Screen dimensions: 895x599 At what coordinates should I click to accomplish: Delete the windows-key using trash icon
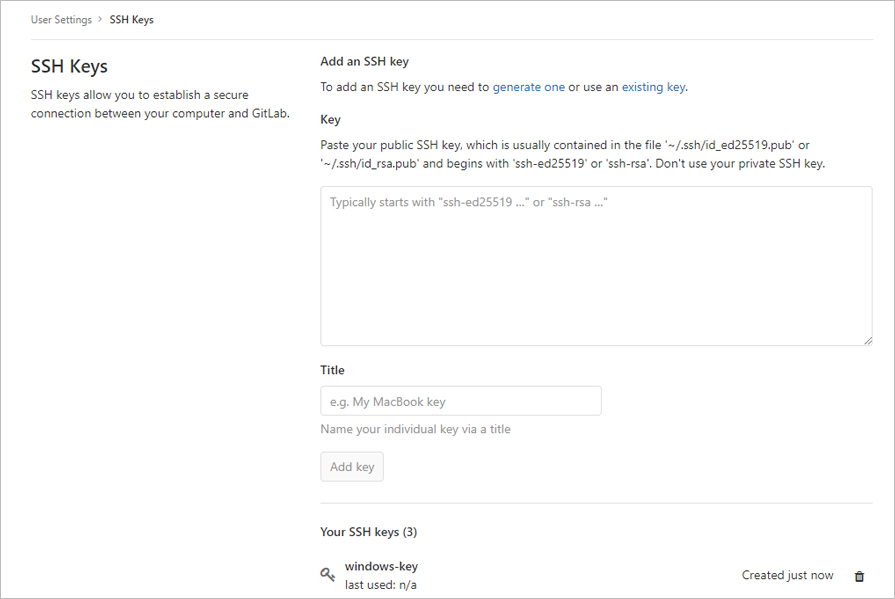click(x=859, y=576)
